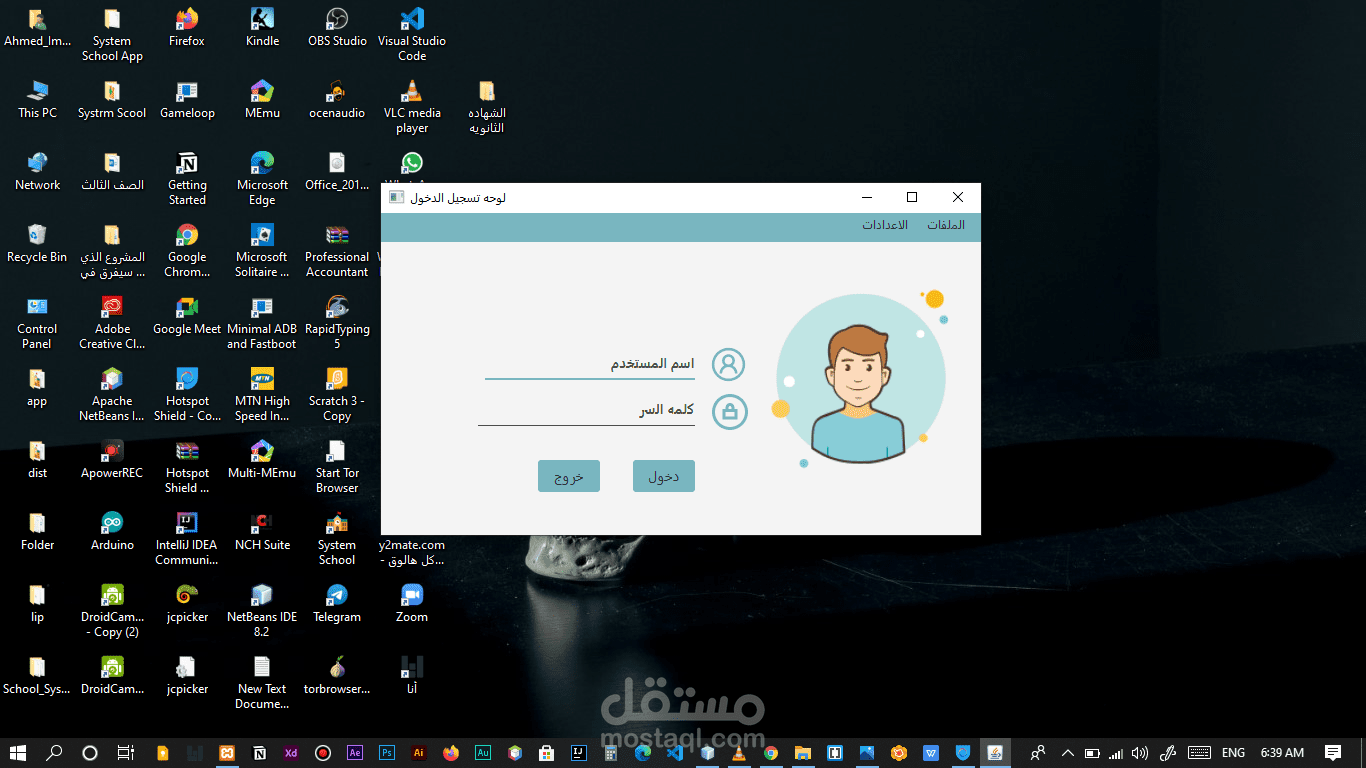Viewport: 1366px width, 768px height.
Task: Select the ocenaudio desktop icon
Action: pyautogui.click(x=337, y=99)
